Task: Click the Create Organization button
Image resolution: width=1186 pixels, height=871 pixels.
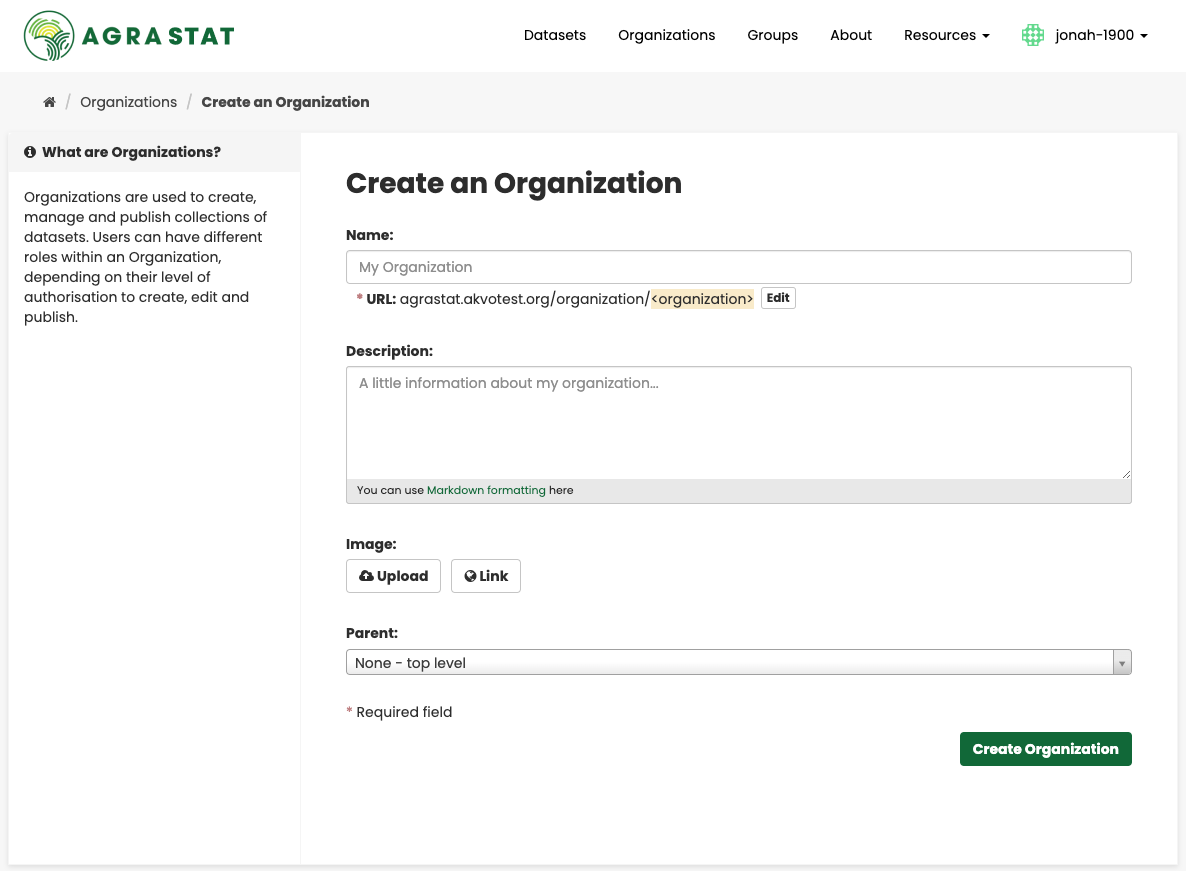Action: point(1045,749)
